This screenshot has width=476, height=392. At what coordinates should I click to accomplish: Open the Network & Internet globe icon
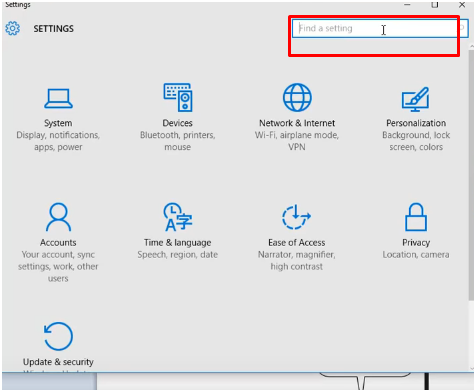pos(297,97)
